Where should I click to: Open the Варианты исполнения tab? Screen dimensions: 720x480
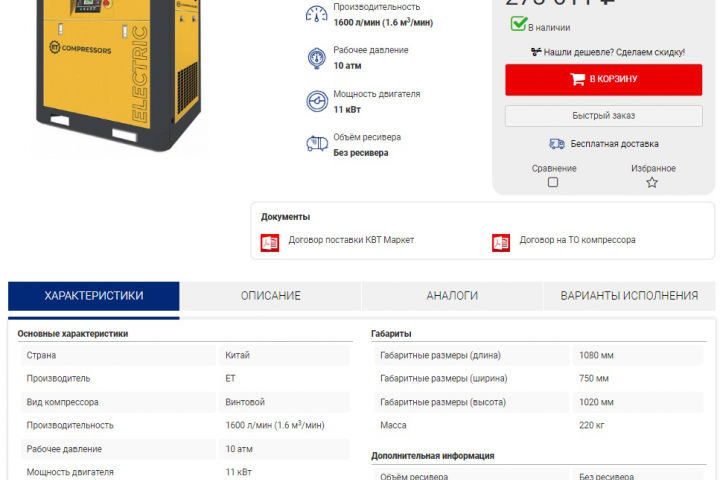[629, 296]
